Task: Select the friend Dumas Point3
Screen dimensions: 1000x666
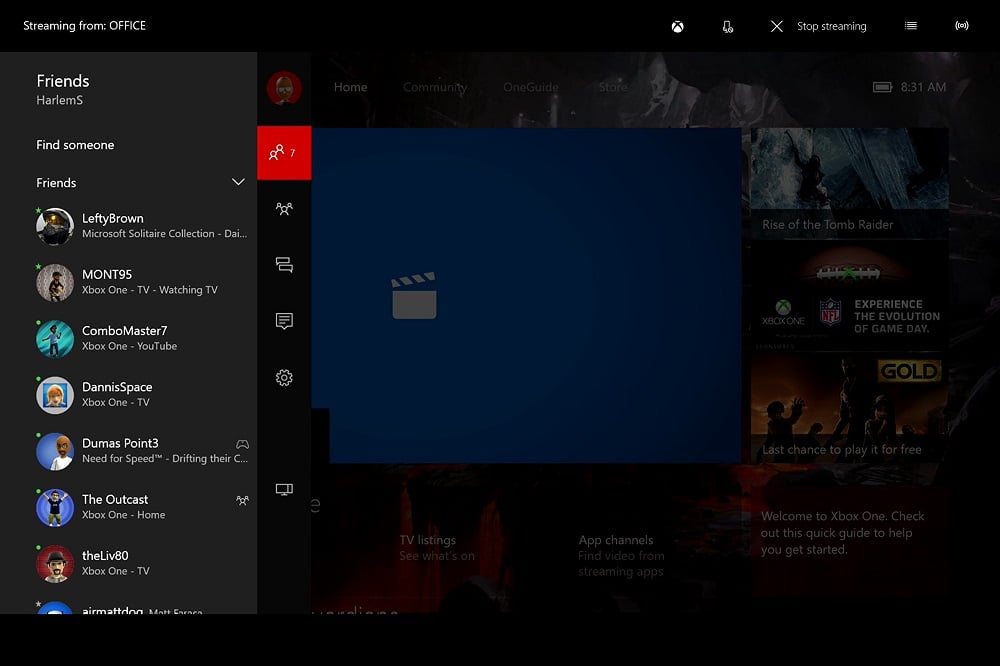Action: [x=142, y=450]
